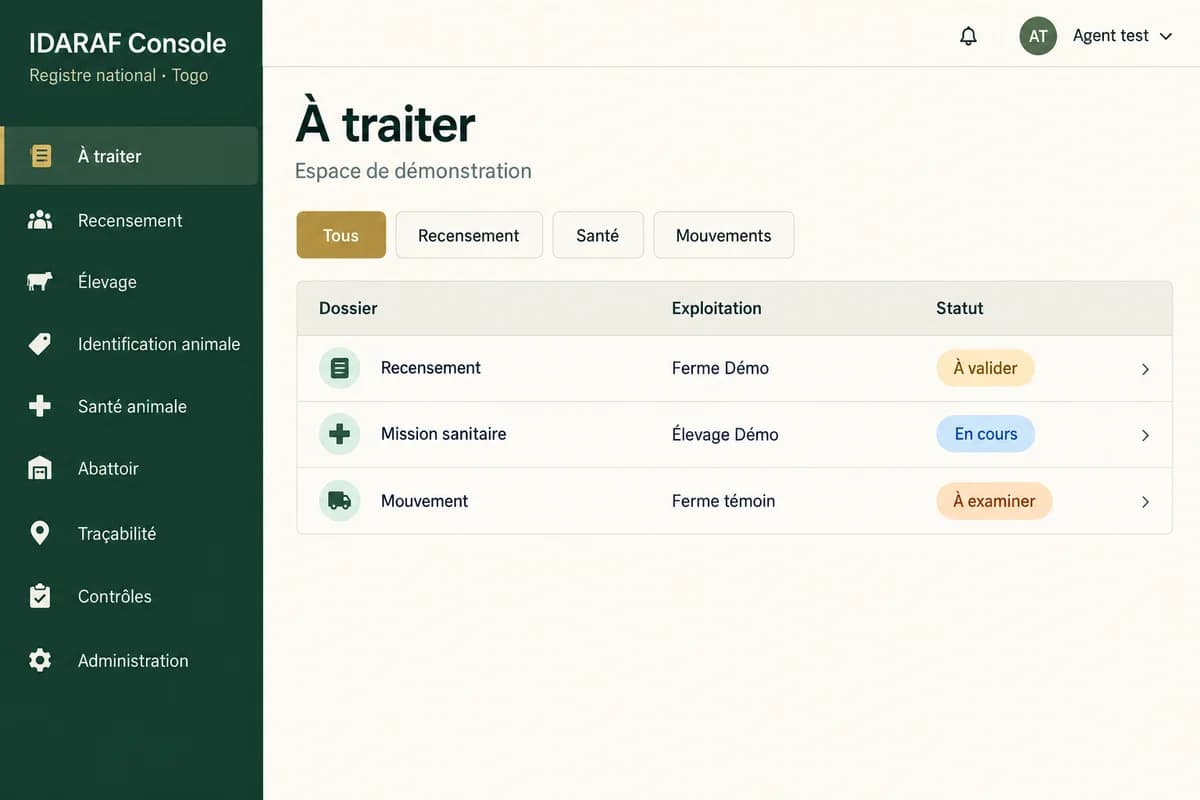The image size is (1200, 800).
Task: Select the Santé animale cross icon
Action: [40, 406]
